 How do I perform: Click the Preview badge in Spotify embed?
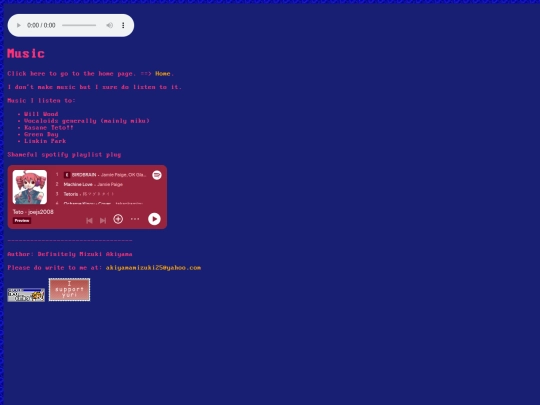tap(22, 221)
